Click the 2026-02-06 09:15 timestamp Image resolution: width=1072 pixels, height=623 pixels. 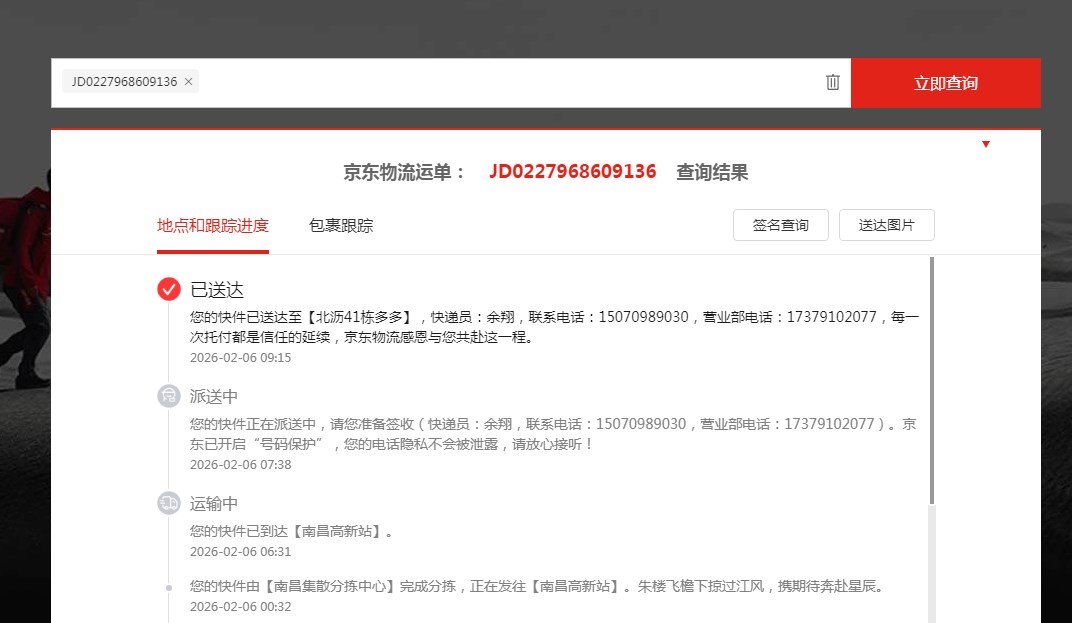click(240, 358)
